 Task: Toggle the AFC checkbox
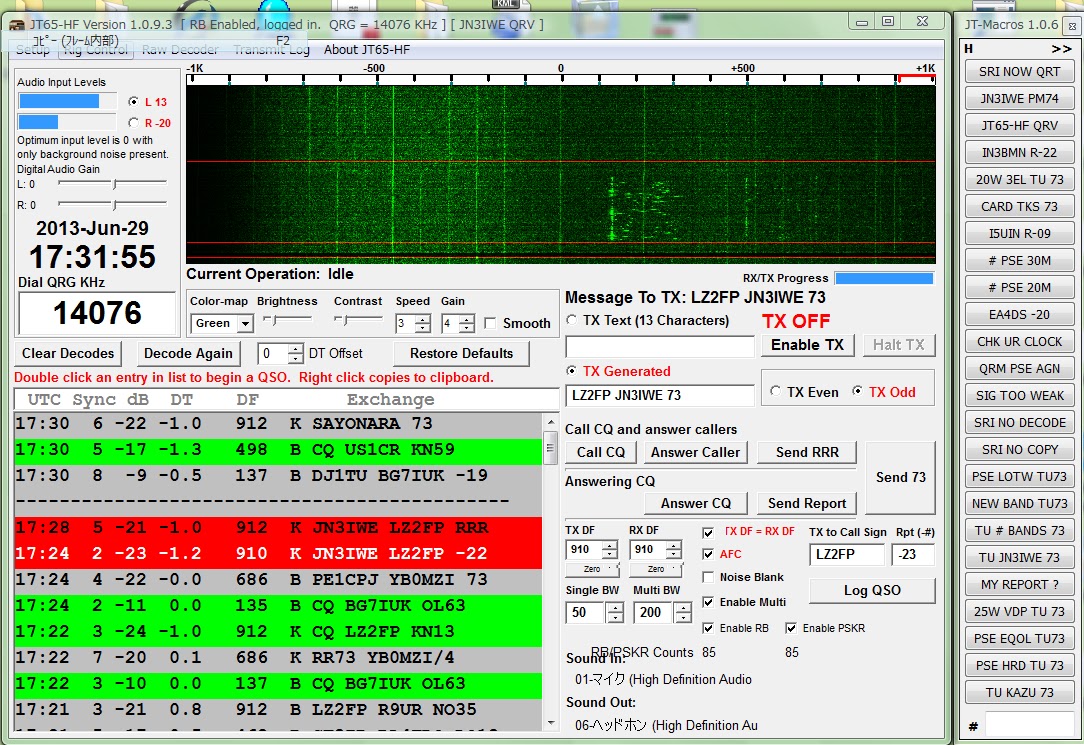click(x=708, y=554)
